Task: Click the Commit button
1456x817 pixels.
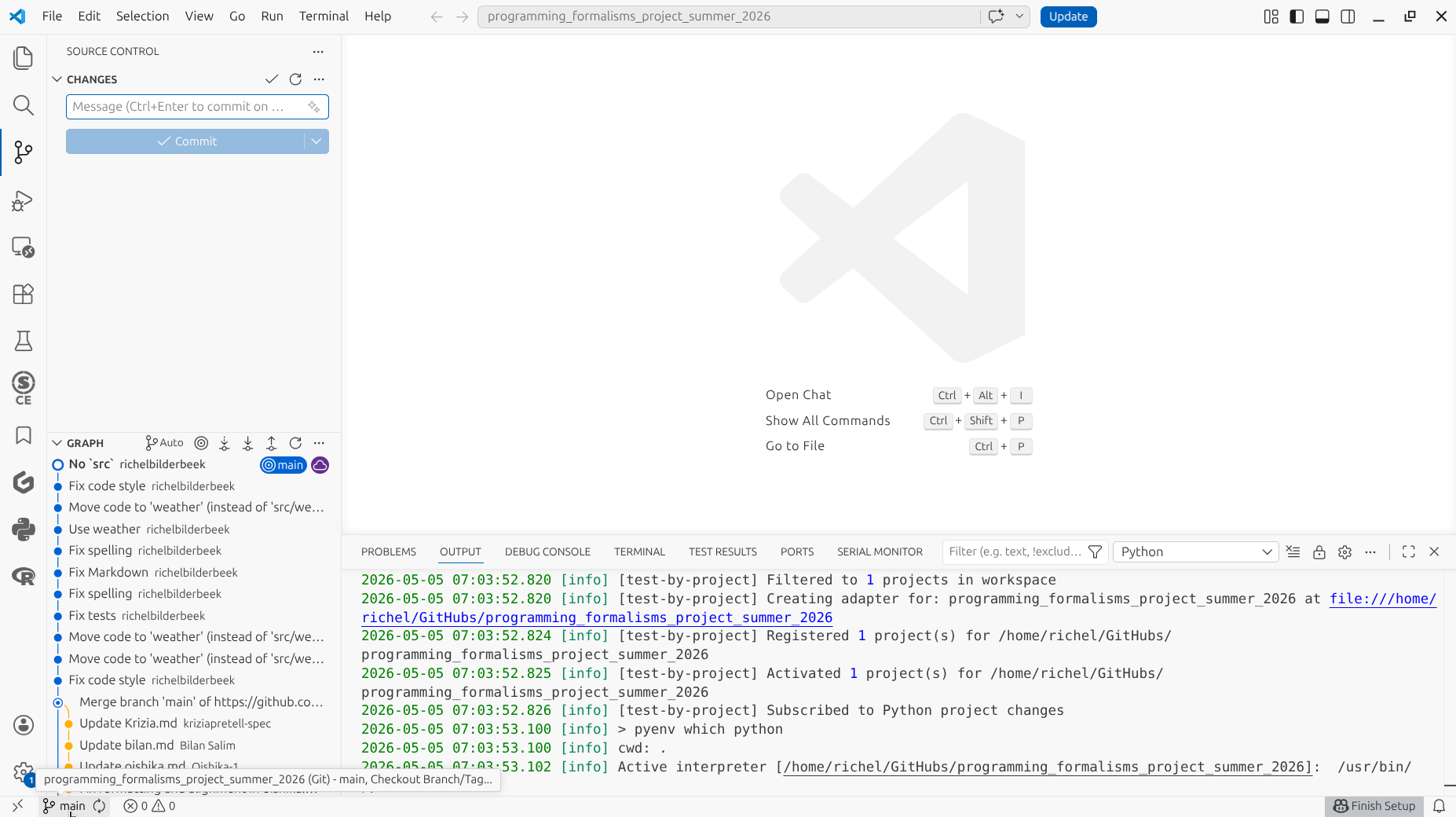Action: tap(185, 141)
